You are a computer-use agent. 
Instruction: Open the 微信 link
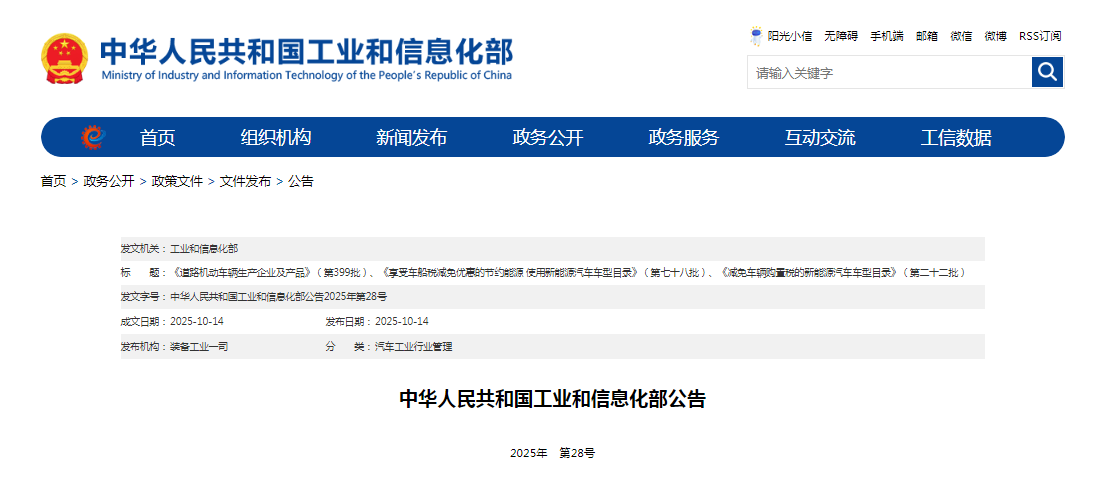(961, 36)
